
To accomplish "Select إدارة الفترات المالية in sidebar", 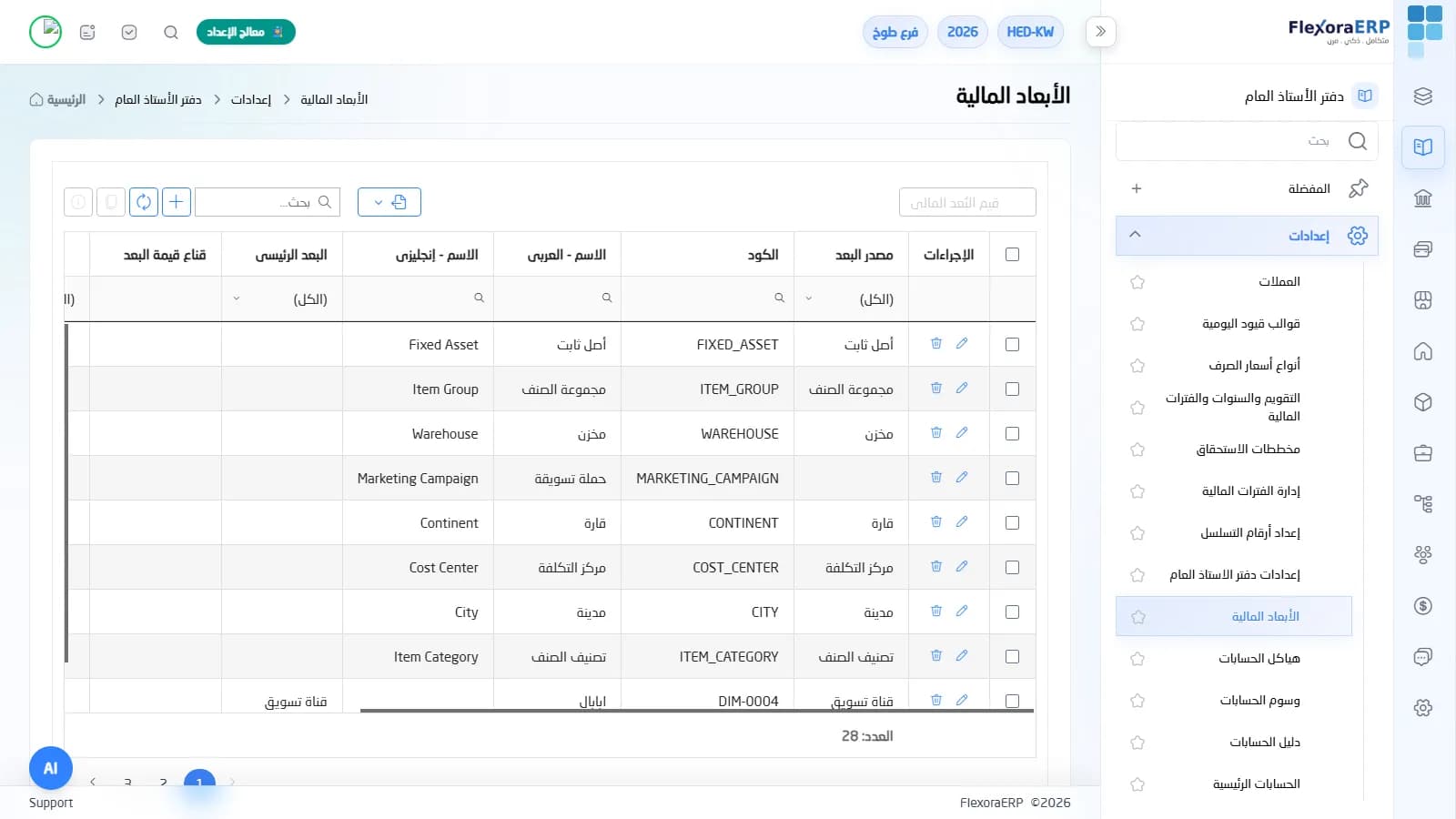I will (1251, 490).
